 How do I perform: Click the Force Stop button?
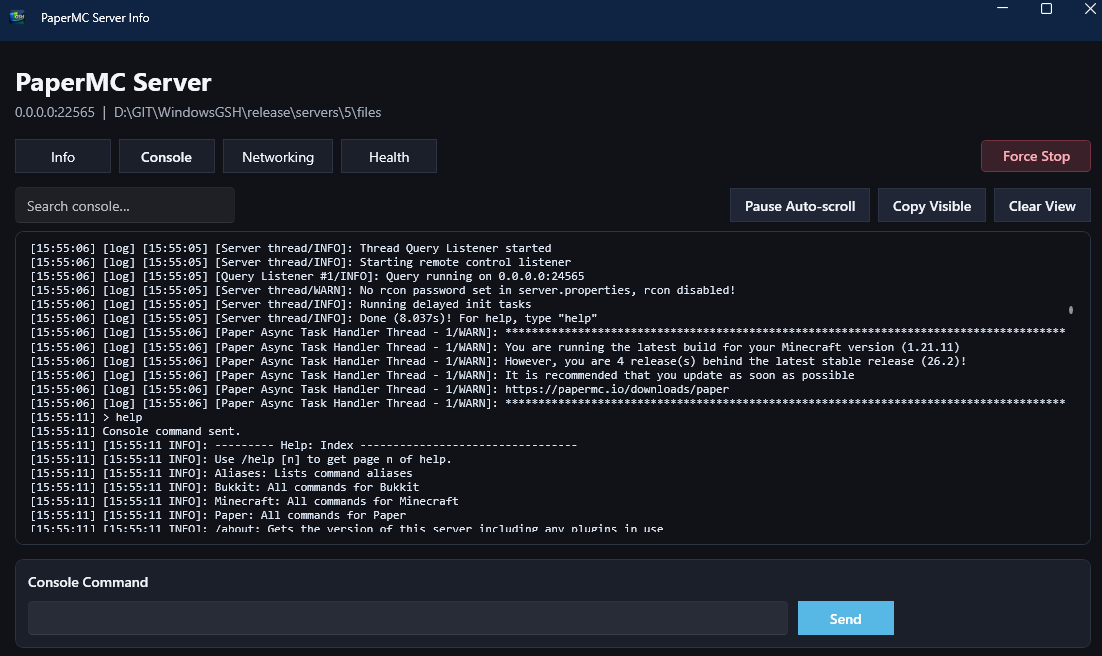[x=1036, y=156]
